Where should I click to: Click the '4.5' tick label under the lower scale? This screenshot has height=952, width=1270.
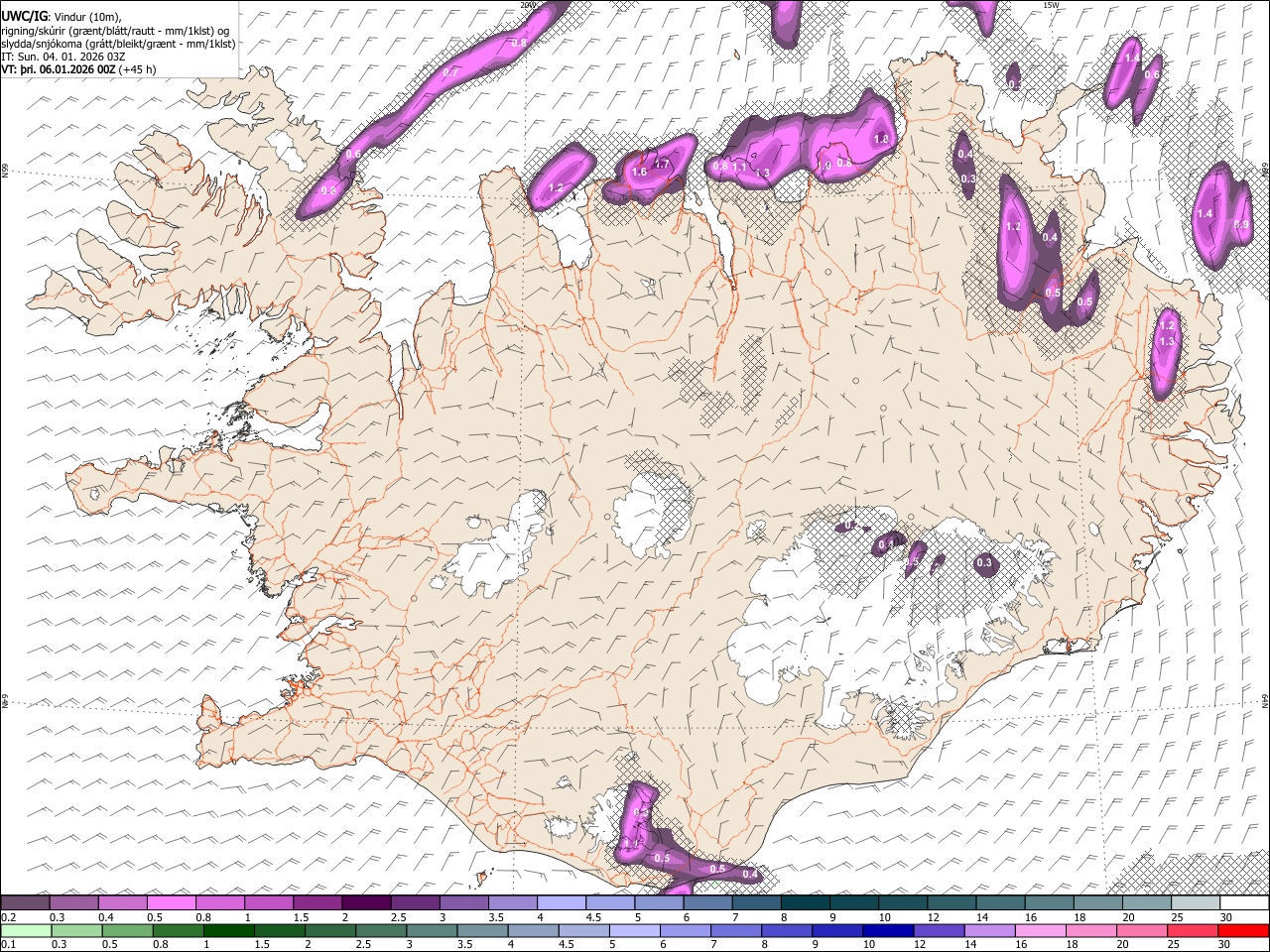coord(566,945)
